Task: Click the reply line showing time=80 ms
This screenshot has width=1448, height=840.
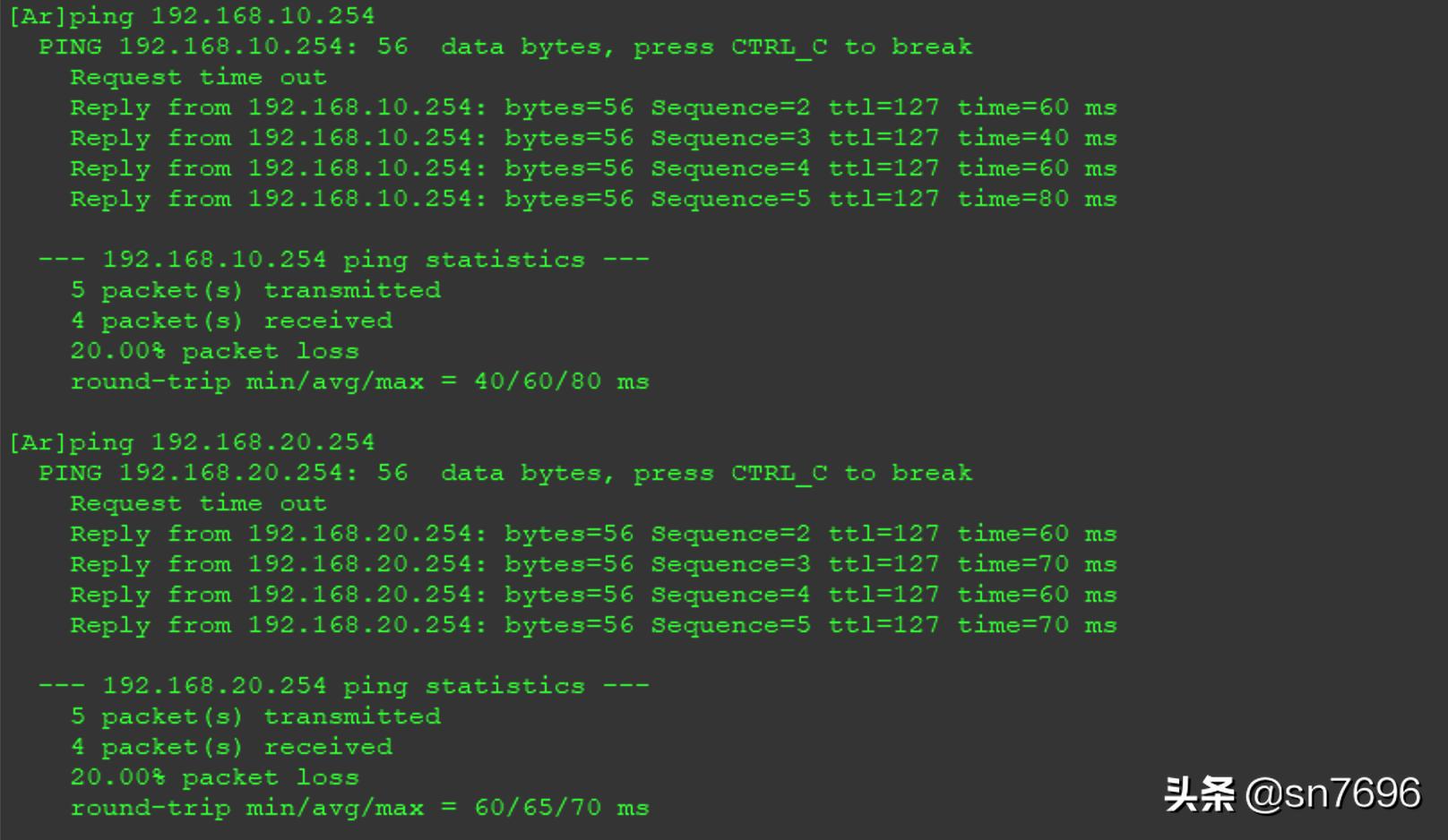Action: tap(593, 200)
